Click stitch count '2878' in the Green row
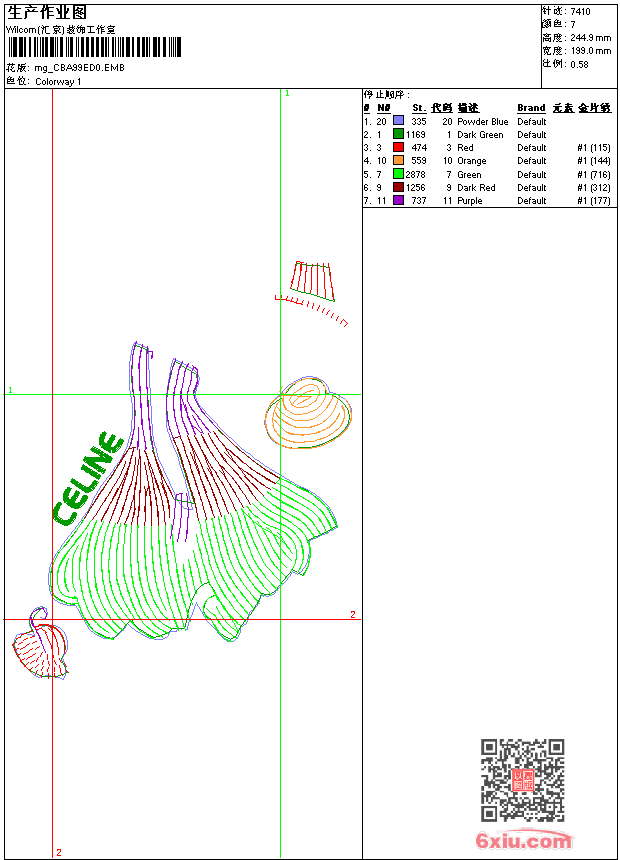Viewport: 620px width, 860px height. (415, 174)
